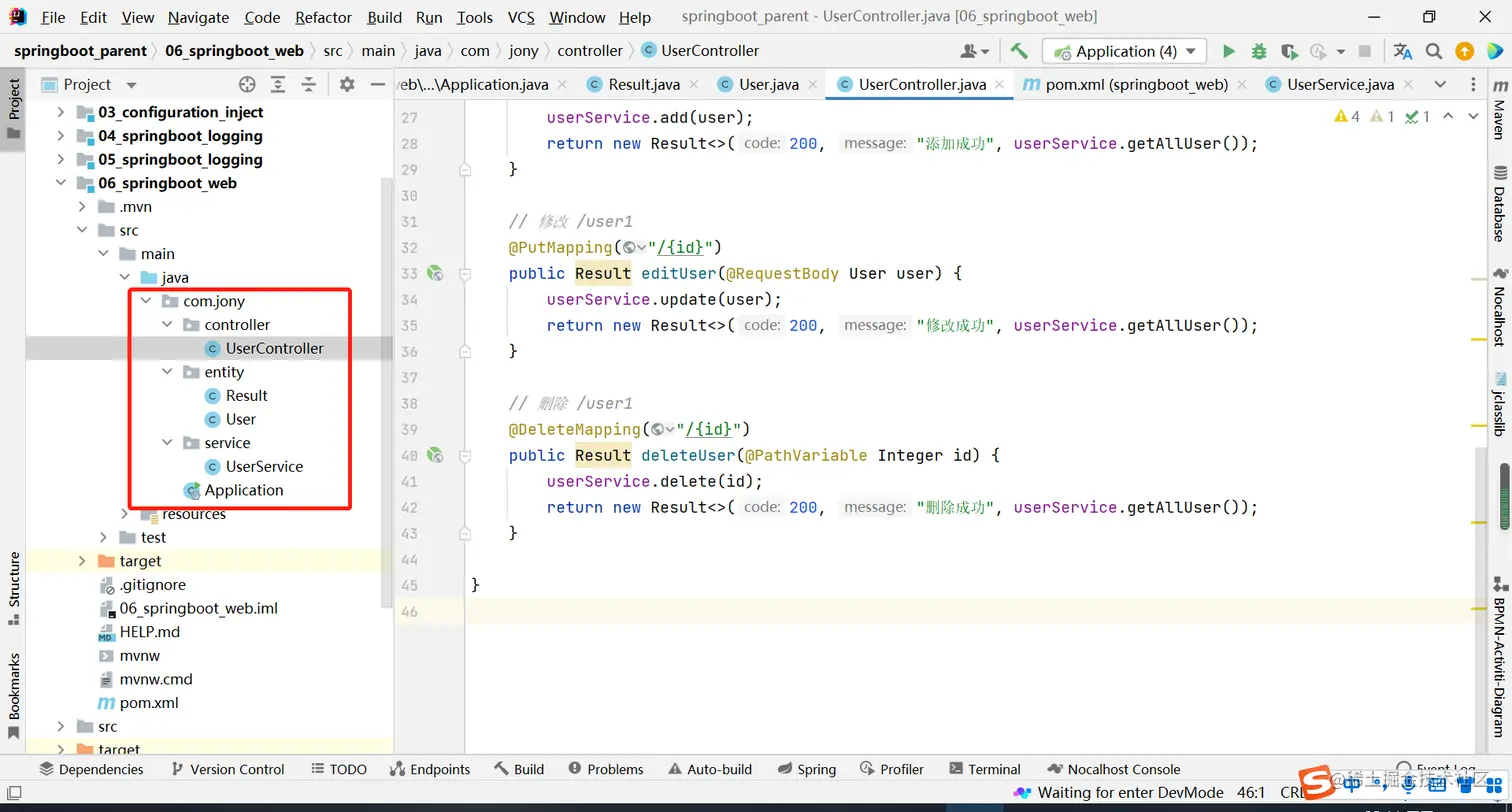Open Project panel gear options
This screenshot has width=1512, height=812.
(x=347, y=85)
